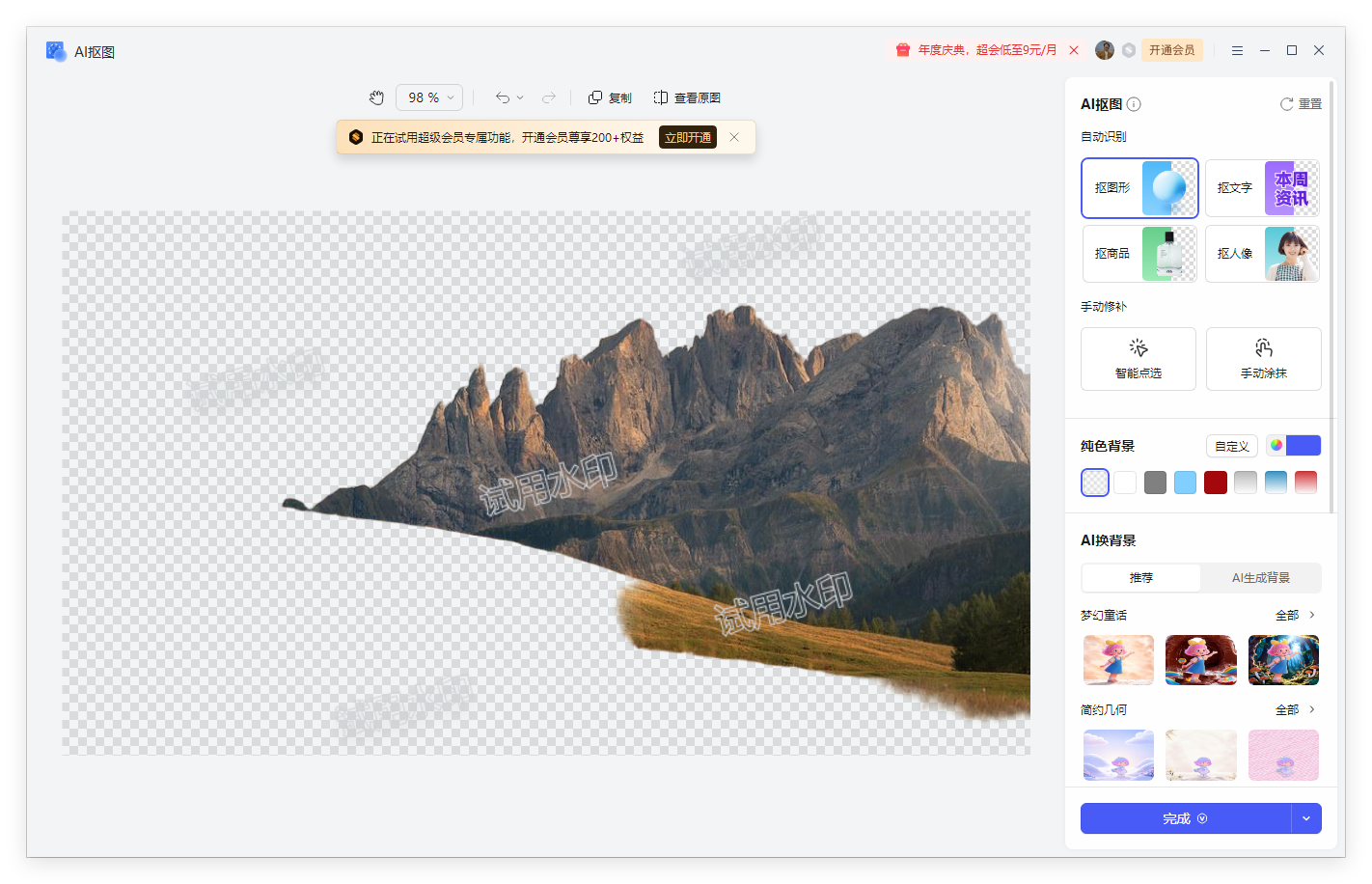1372x884 pixels.
Task: Expand 全部 for 梦幻童话 backgrounds
Action: point(1295,615)
